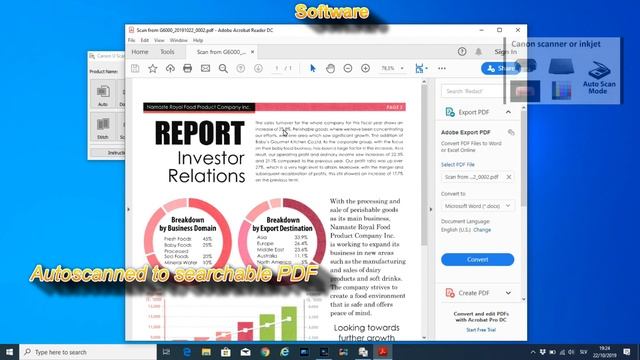Launch Google Chrome from taskbar
The image size is (640, 360).
click(265, 352)
